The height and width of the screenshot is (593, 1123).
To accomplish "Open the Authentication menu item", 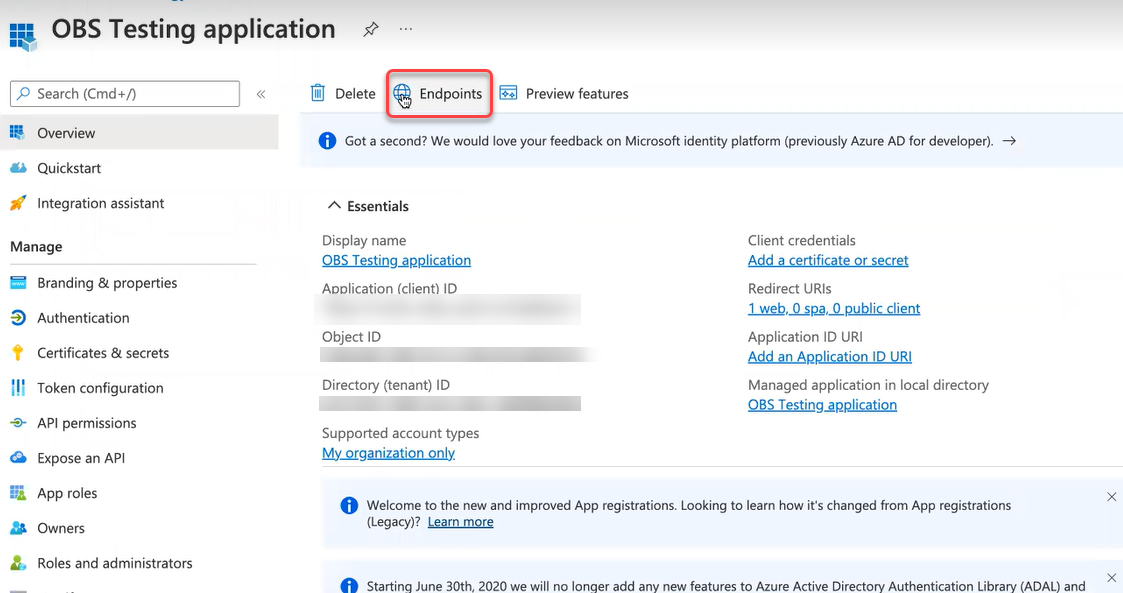I will pos(83,318).
